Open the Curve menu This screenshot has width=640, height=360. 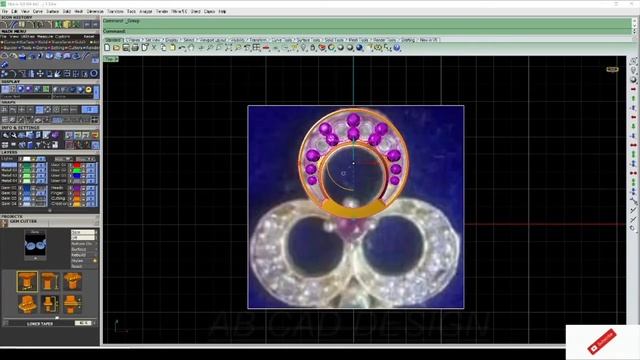pos(38,11)
